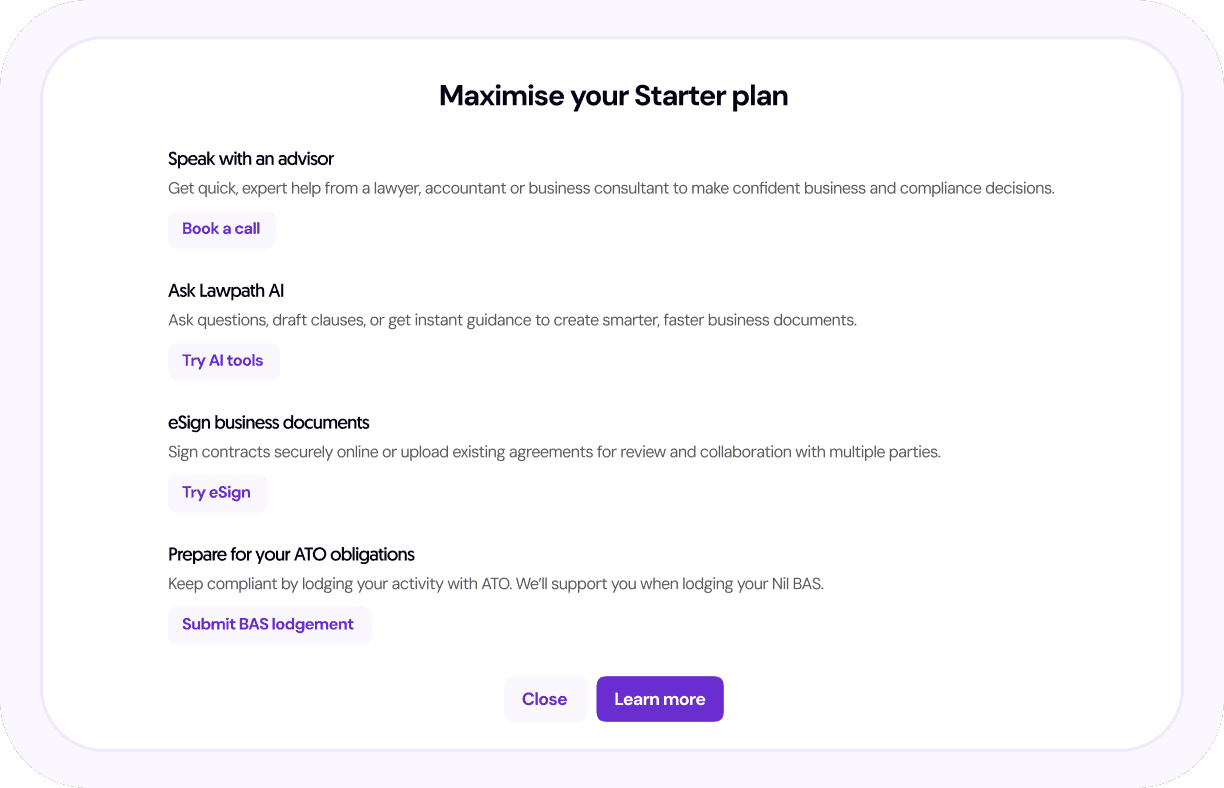Select the Prepare for your ATO obligations heading

click(x=291, y=555)
